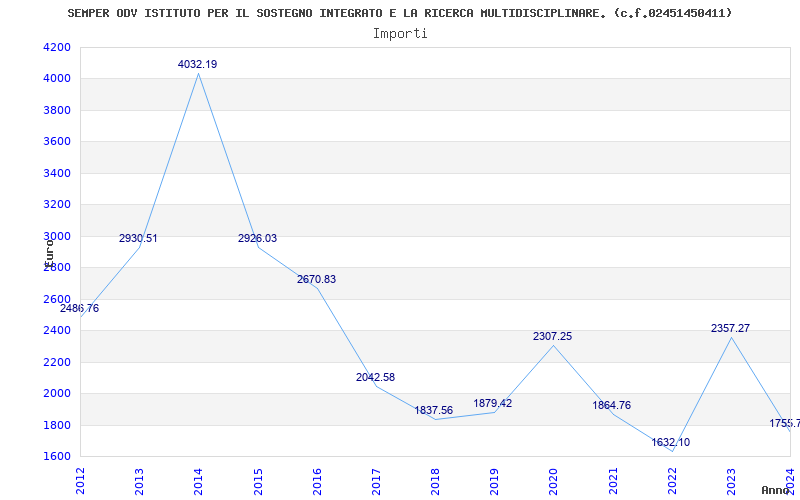
Task: Click the 2013 x-axis year label
Action: point(139,481)
